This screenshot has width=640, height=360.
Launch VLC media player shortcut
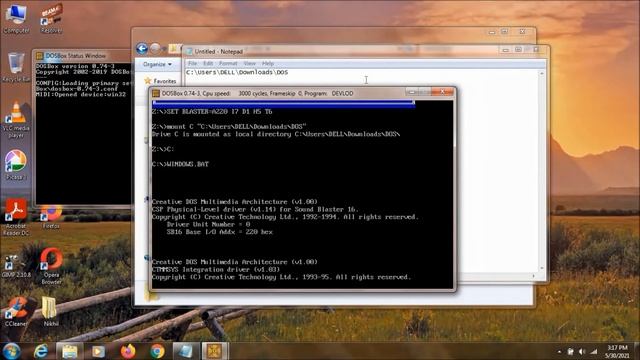click(x=16, y=120)
